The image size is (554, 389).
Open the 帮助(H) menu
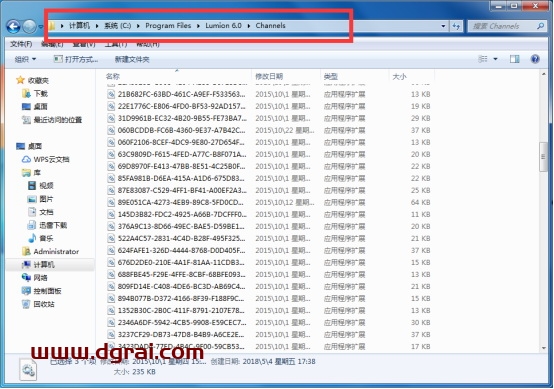pyautogui.click(x=148, y=44)
